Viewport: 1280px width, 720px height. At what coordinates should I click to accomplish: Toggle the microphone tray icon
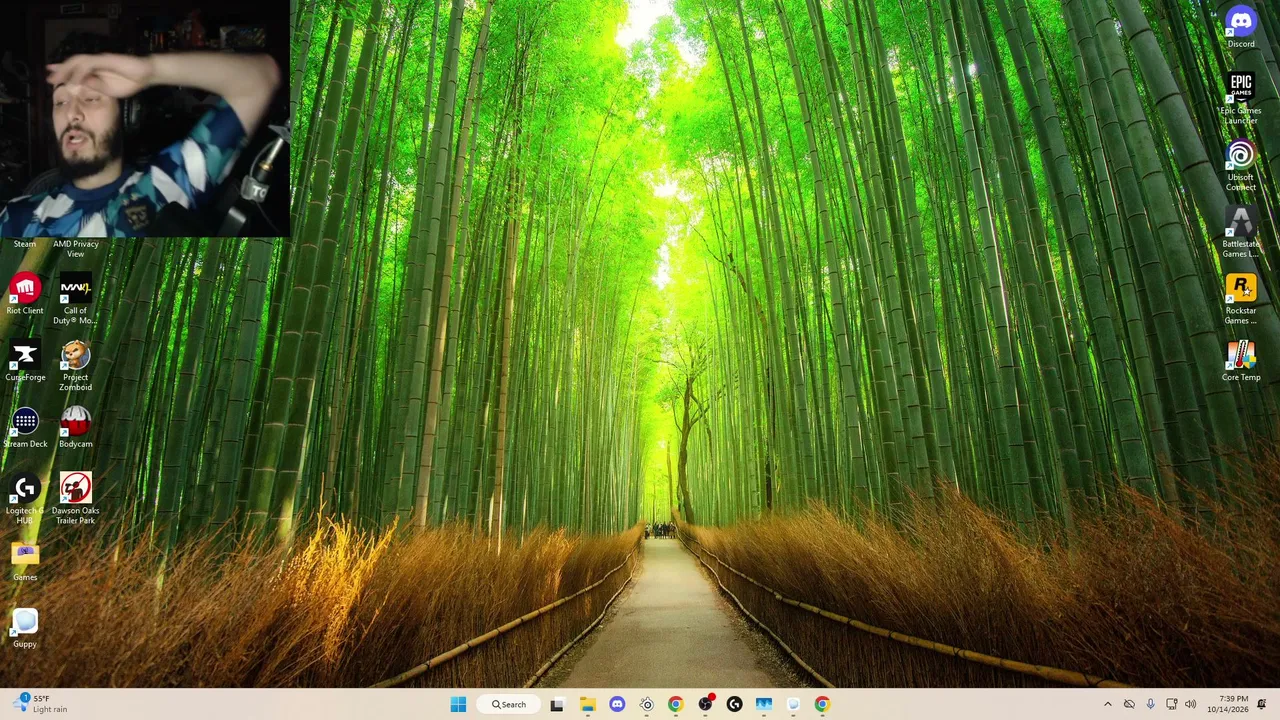[x=1150, y=704]
